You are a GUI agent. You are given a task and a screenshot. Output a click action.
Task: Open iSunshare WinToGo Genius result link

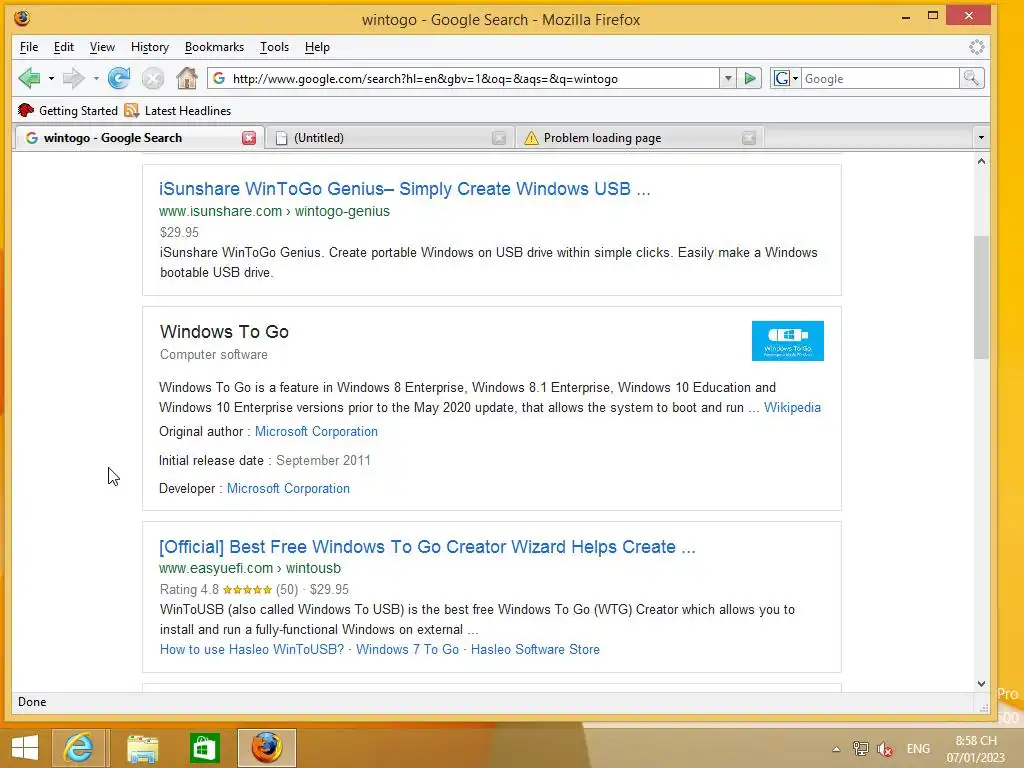pos(404,189)
